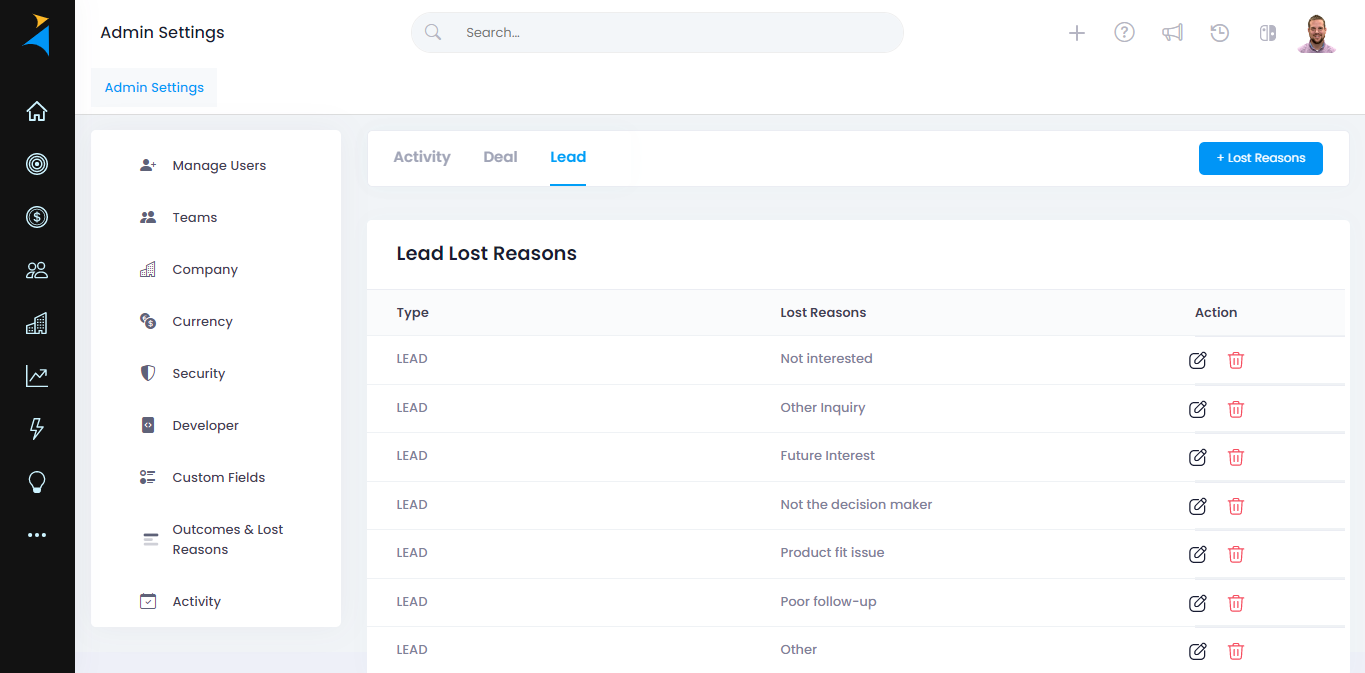Switch to the Activity tab
1365x673 pixels.
(x=422, y=157)
